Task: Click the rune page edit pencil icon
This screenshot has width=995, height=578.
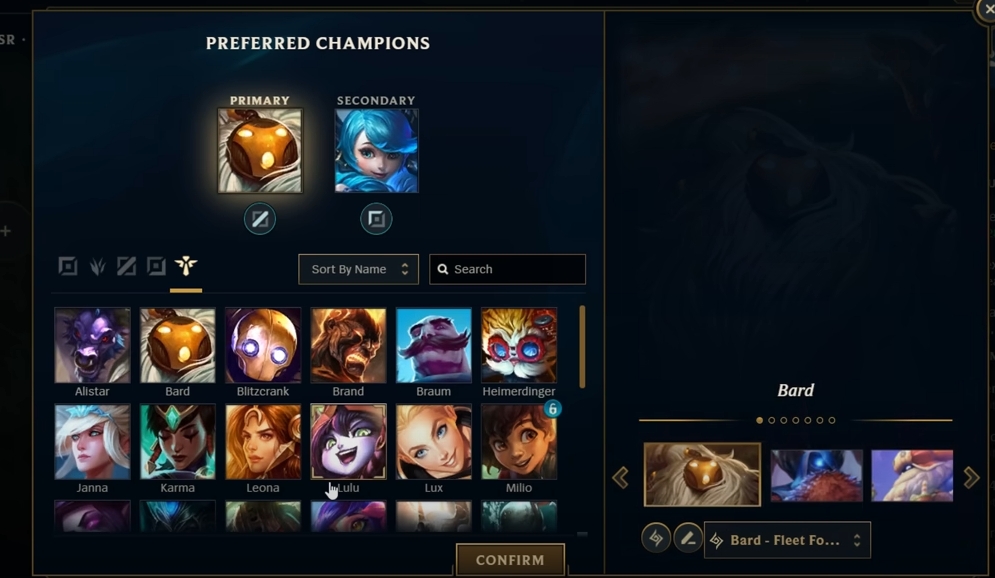Action: tap(687, 539)
